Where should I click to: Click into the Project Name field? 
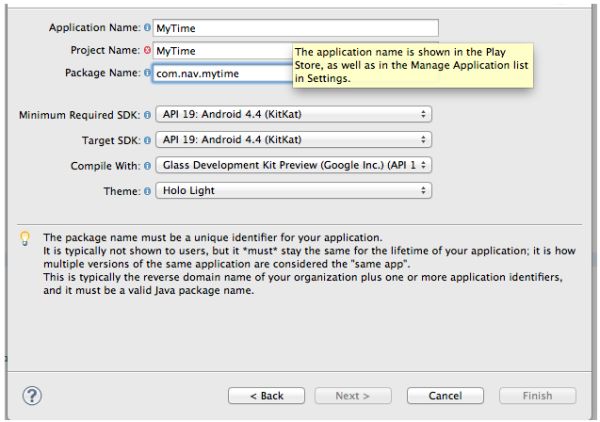pyautogui.click(x=222, y=50)
